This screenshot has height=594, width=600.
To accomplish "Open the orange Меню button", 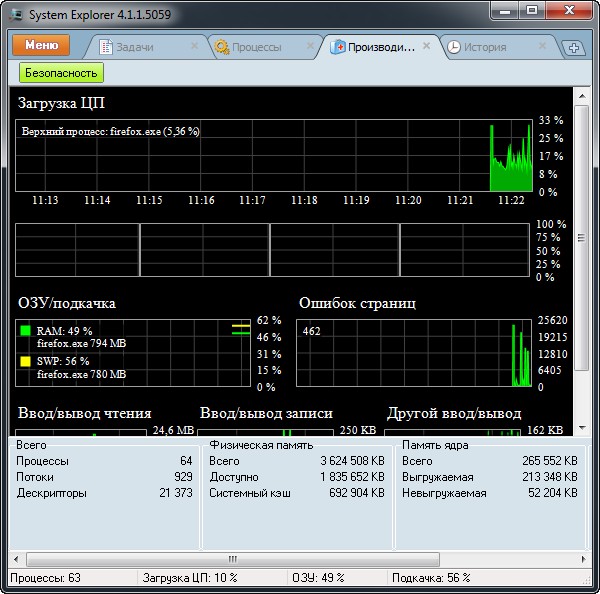I will pyautogui.click(x=41, y=45).
